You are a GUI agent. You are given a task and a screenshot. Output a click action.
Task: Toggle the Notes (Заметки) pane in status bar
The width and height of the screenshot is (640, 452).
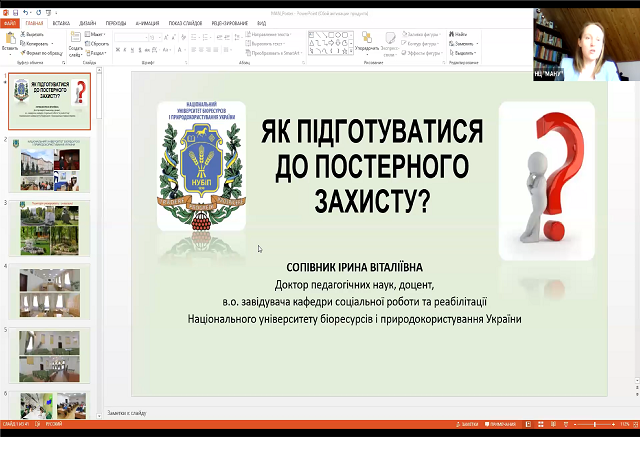pyautogui.click(x=467, y=425)
